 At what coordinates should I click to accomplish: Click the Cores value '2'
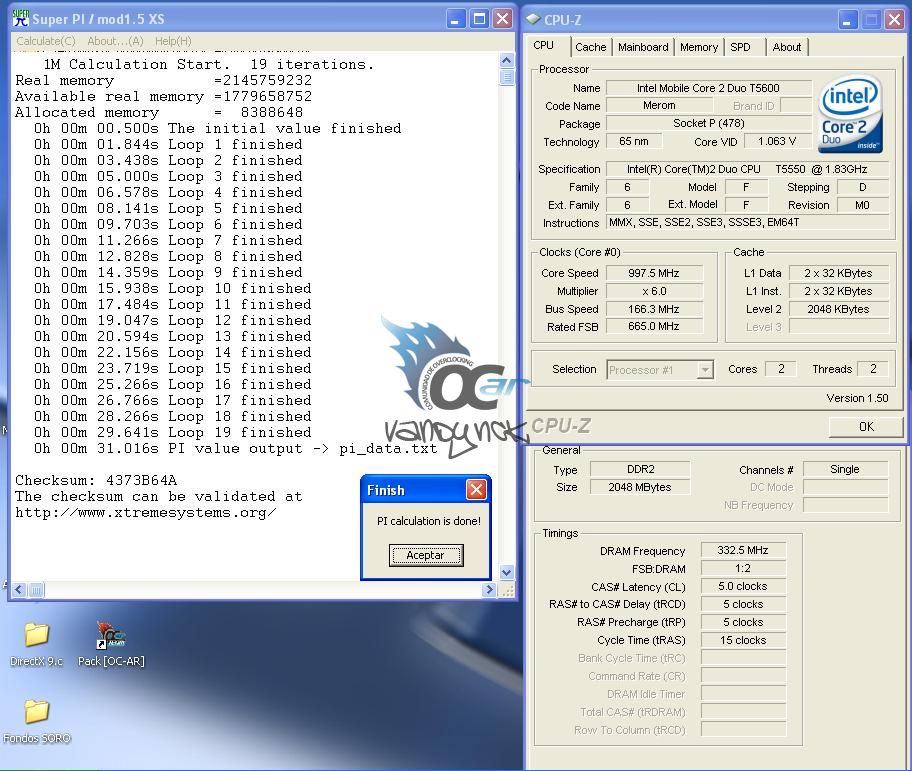pyautogui.click(x=781, y=369)
